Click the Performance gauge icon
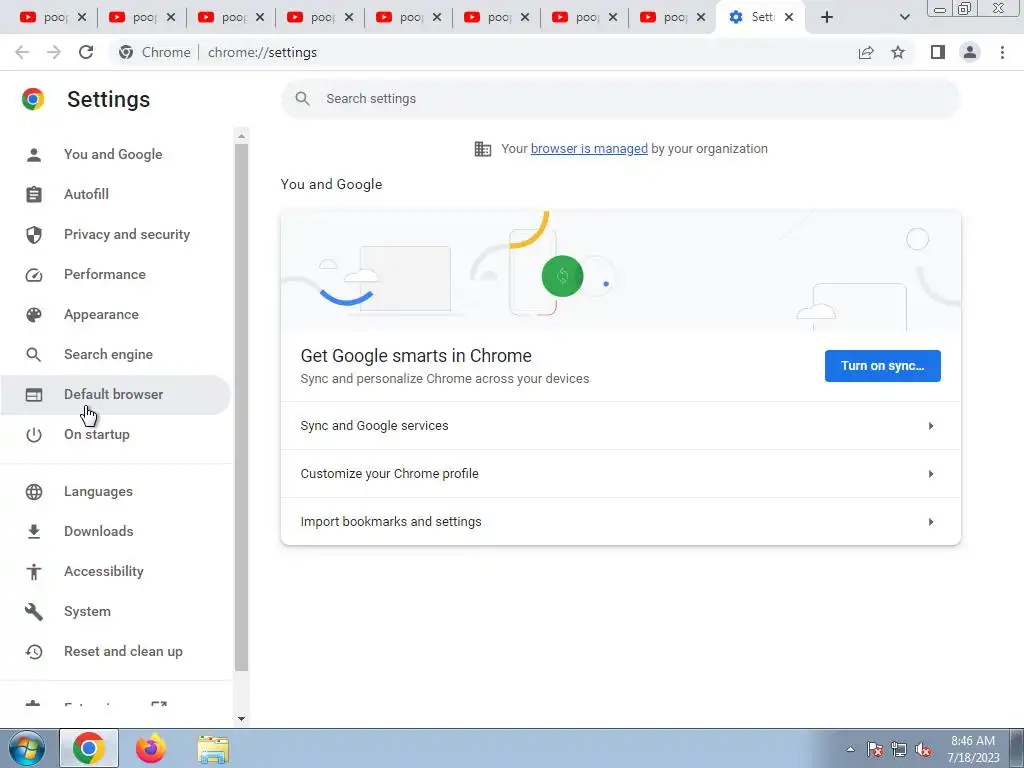This screenshot has width=1024, height=768. 34,274
